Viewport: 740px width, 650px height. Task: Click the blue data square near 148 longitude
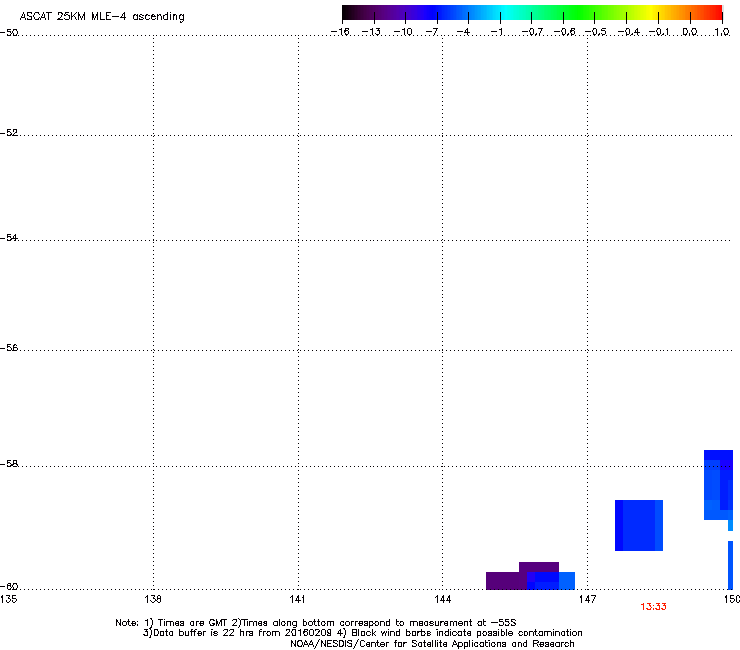pos(639,525)
